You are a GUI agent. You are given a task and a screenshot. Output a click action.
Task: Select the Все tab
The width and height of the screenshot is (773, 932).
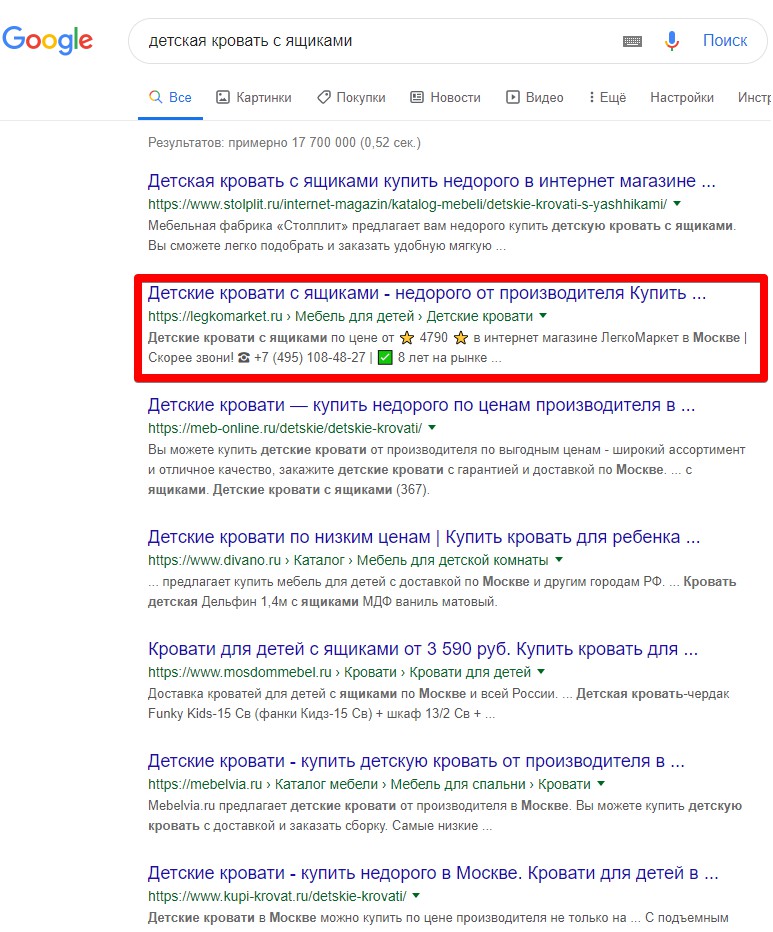pyautogui.click(x=170, y=97)
